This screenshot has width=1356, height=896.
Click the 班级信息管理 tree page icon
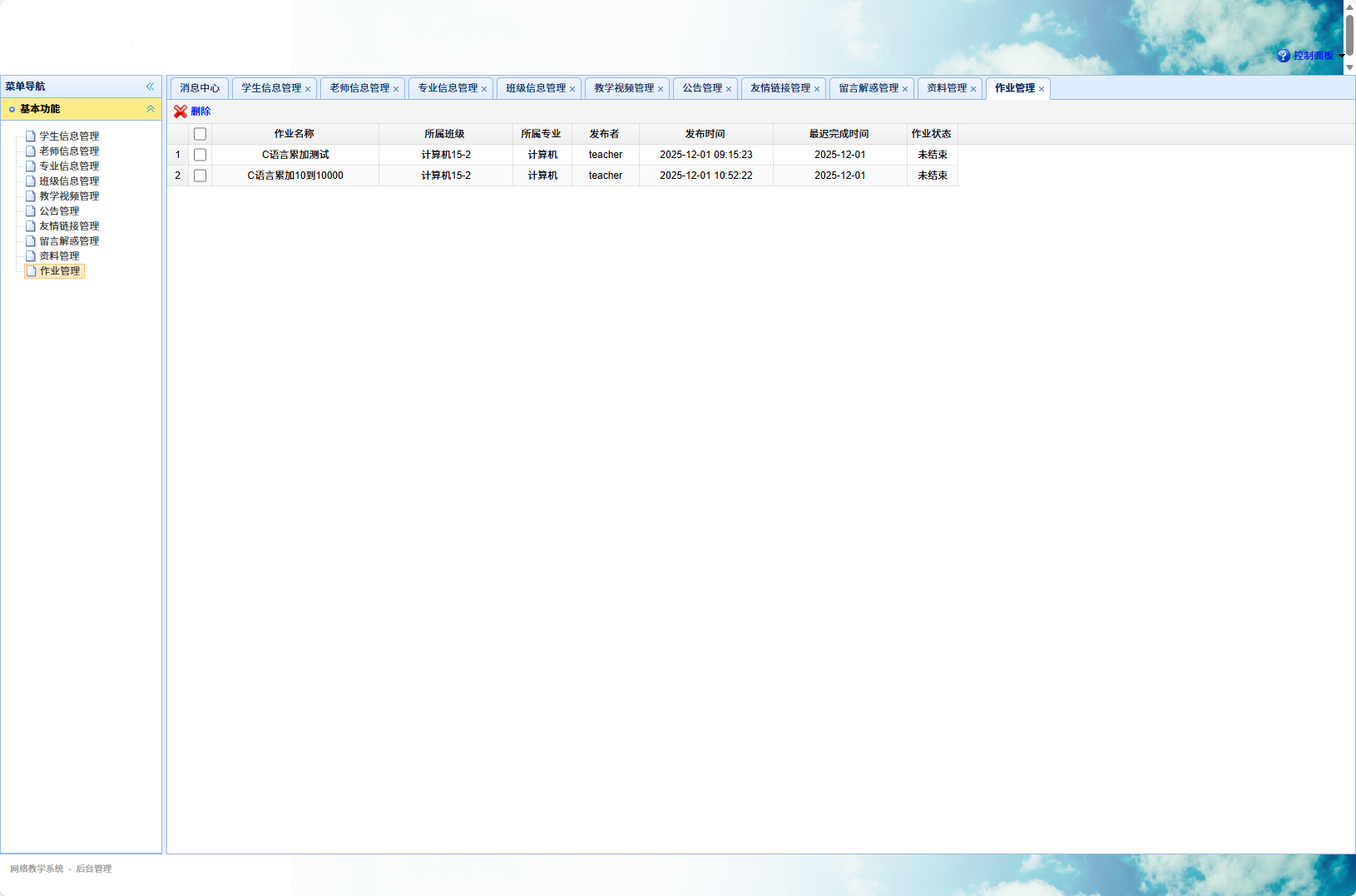[x=31, y=181]
